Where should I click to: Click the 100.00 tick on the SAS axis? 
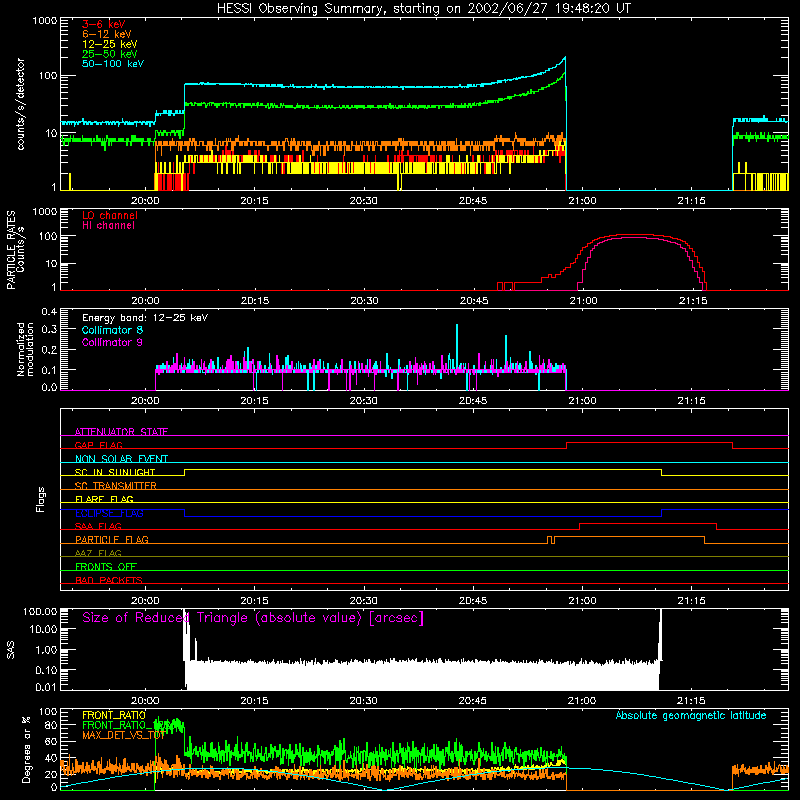pyautogui.click(x=40, y=611)
